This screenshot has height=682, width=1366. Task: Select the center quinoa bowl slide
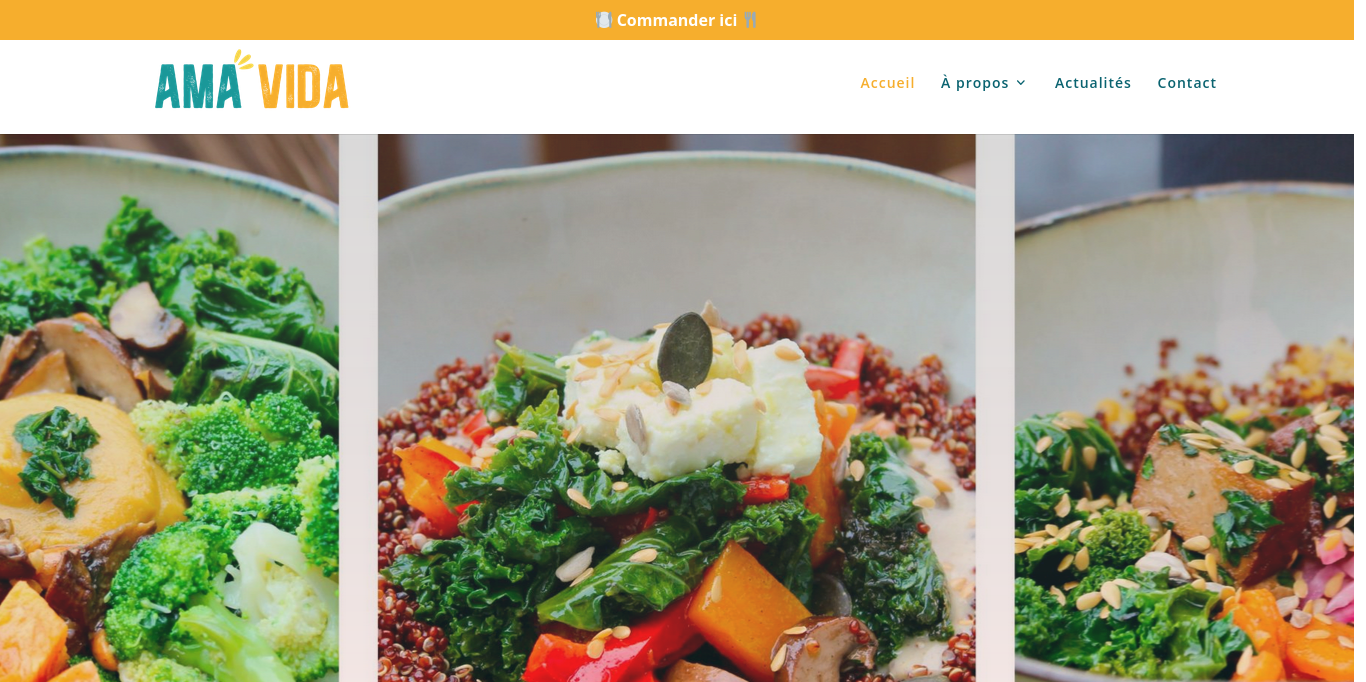(x=676, y=408)
